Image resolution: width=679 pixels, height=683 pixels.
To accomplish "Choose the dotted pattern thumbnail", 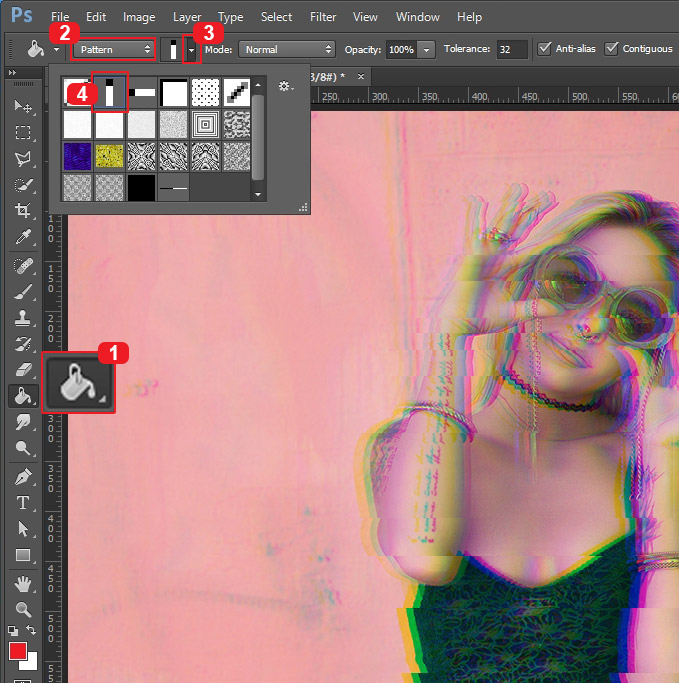I will point(206,92).
